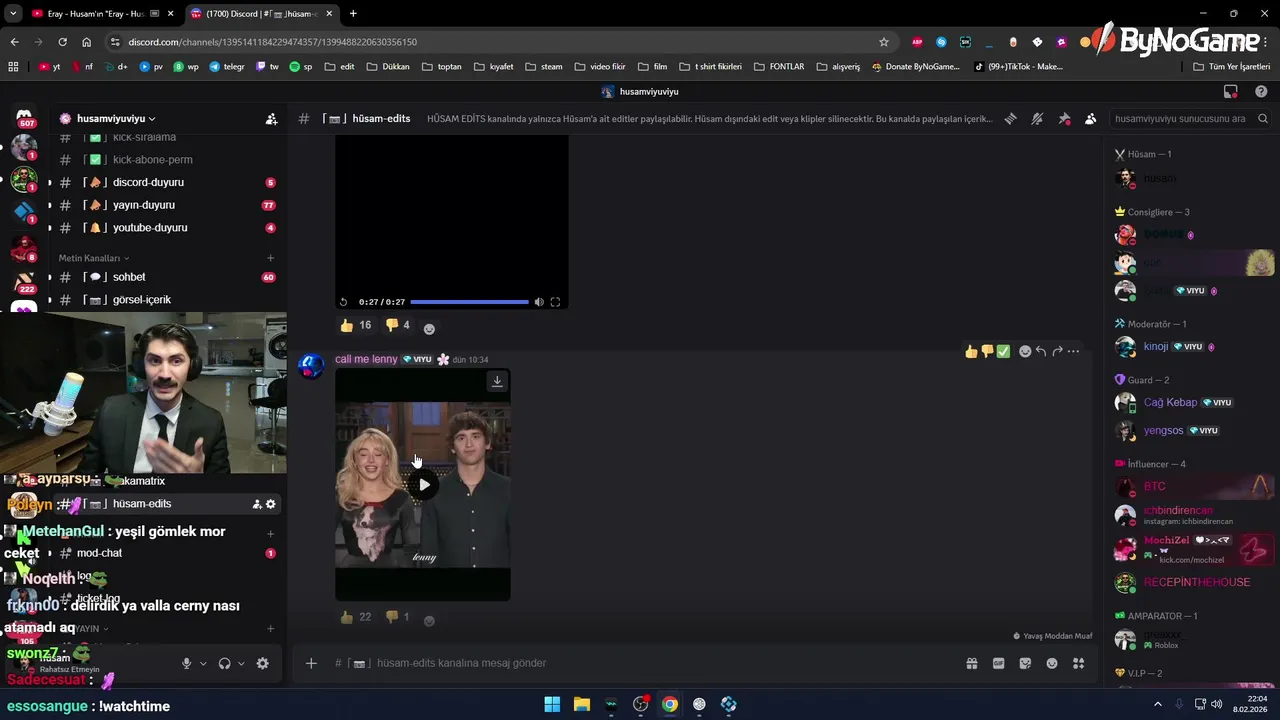Collapse the Metin Kanalları category
This screenshot has width=1280, height=720.
[x=93, y=258]
